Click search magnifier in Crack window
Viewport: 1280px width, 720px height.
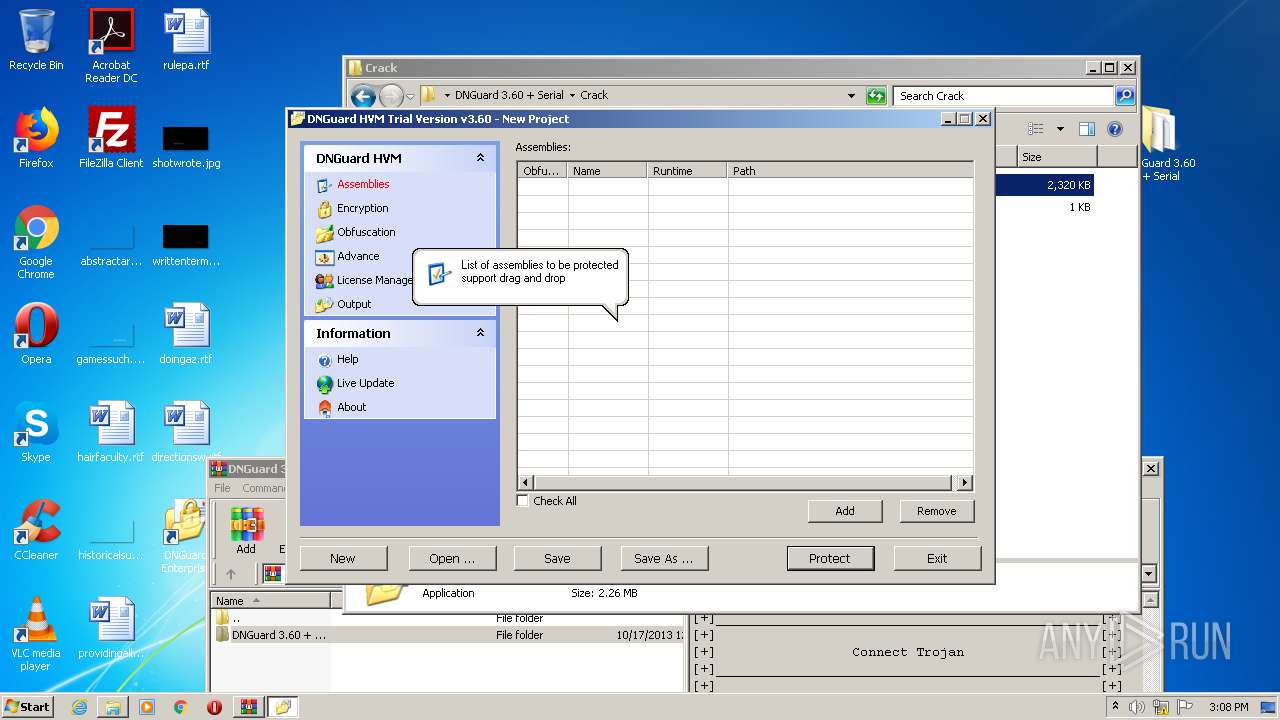tap(1125, 96)
